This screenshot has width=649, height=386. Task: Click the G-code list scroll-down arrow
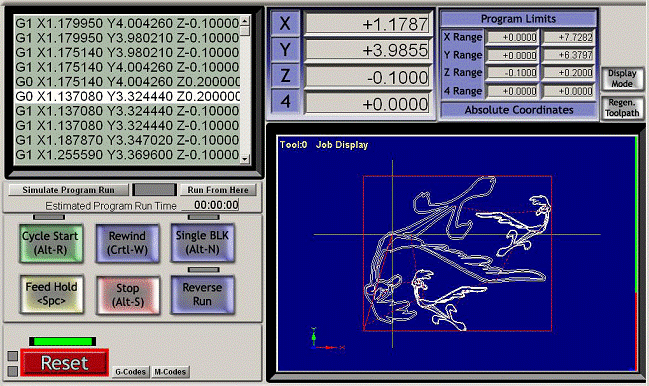(x=245, y=159)
